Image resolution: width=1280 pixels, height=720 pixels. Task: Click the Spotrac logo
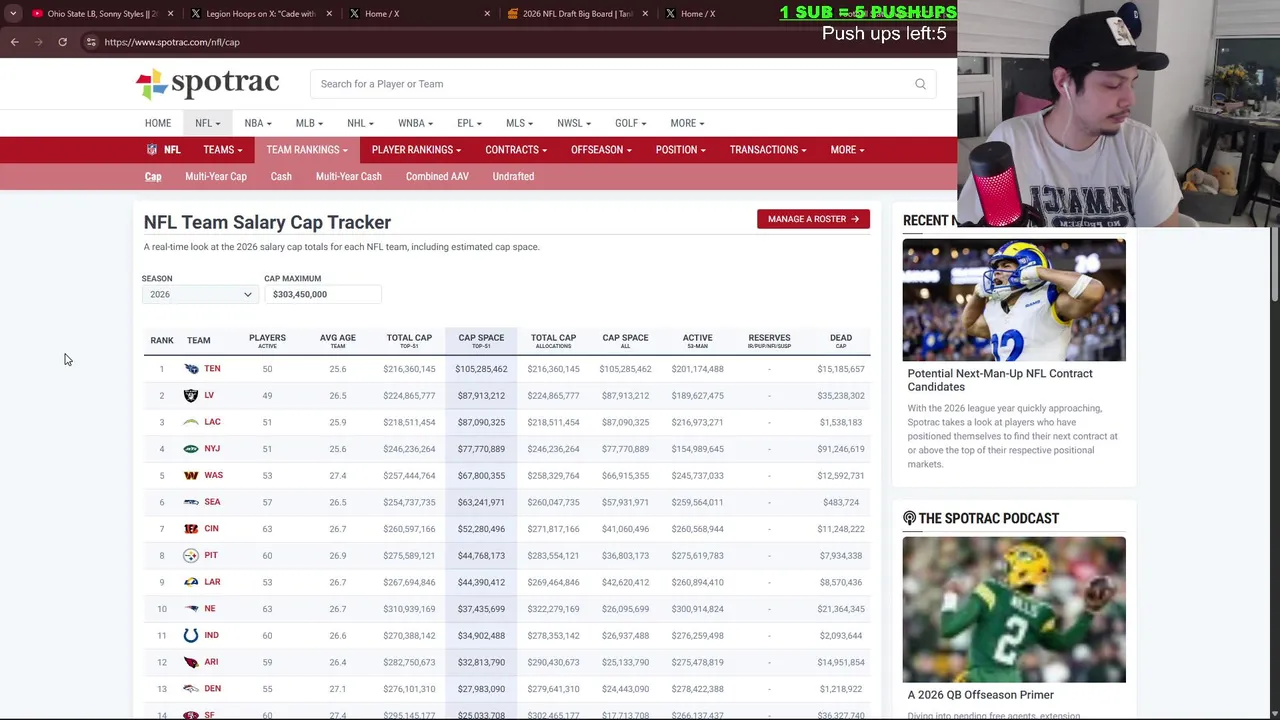[x=207, y=83]
